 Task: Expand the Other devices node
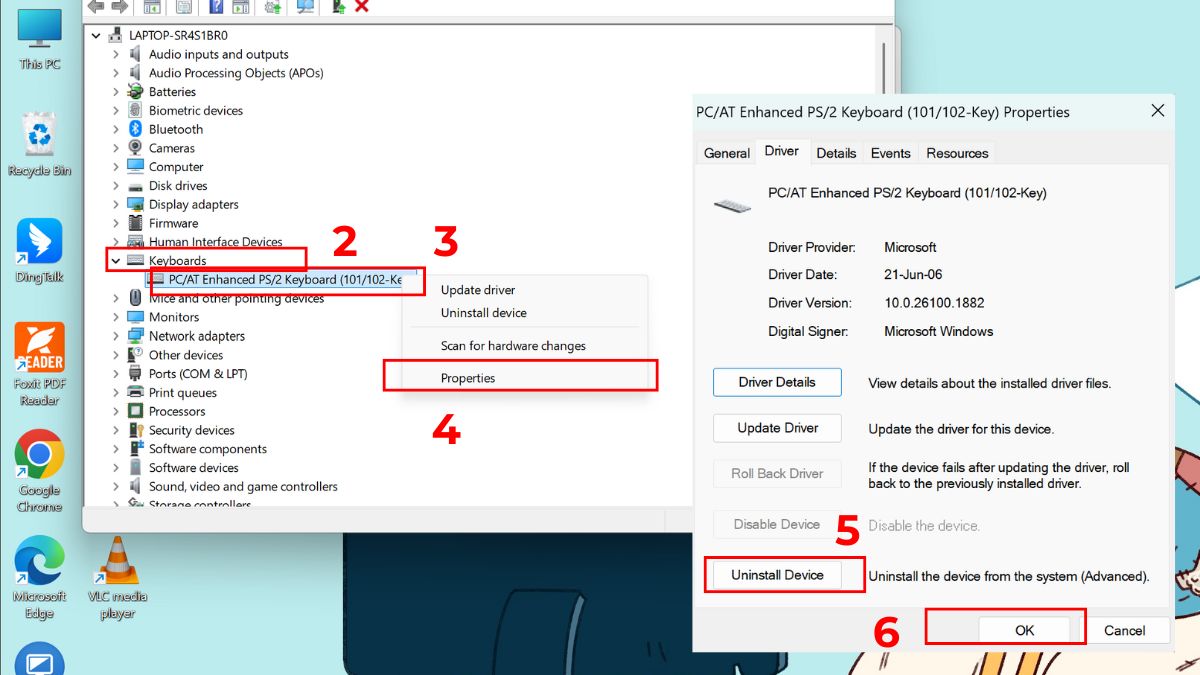coord(116,355)
